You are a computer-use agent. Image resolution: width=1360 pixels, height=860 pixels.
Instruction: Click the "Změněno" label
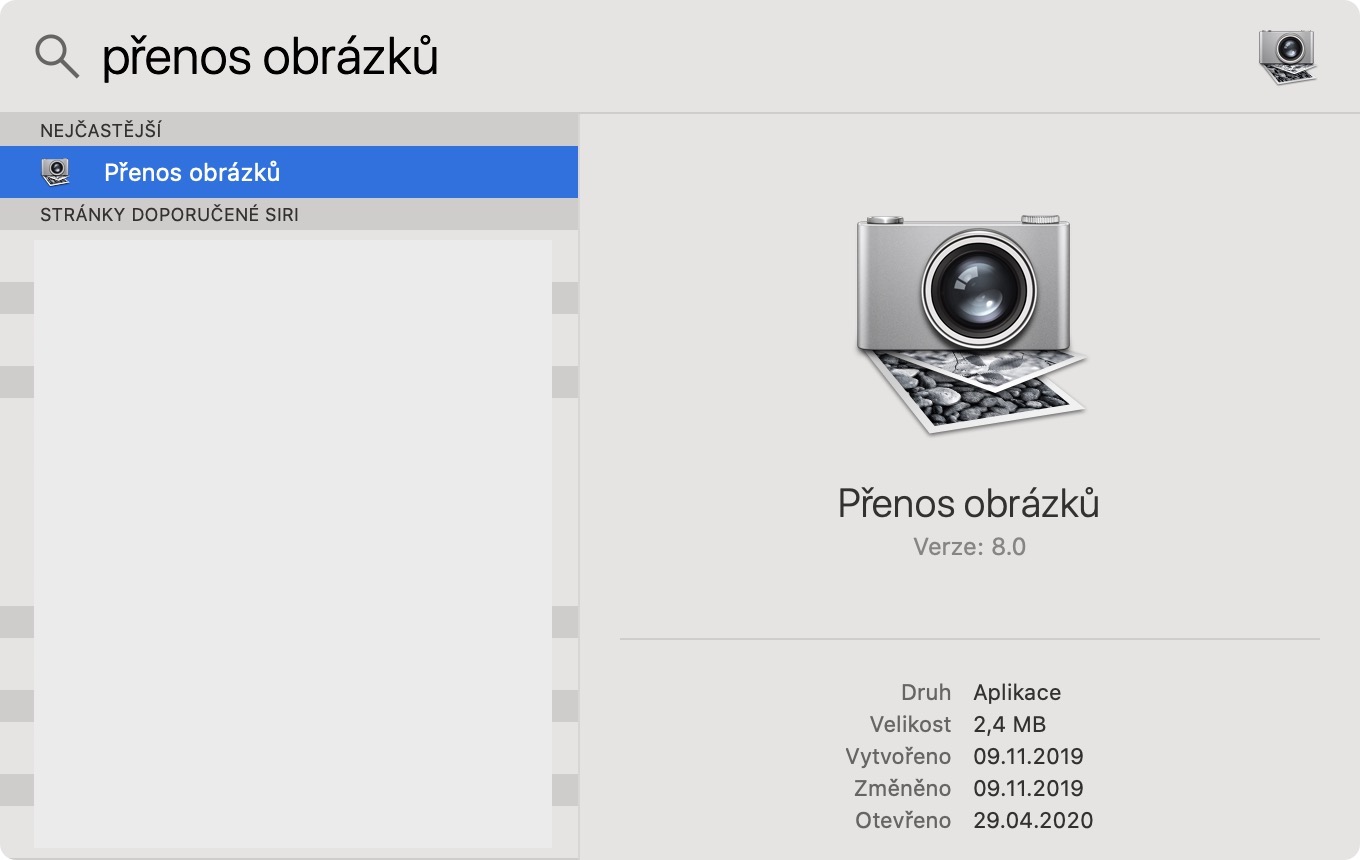pos(903,788)
